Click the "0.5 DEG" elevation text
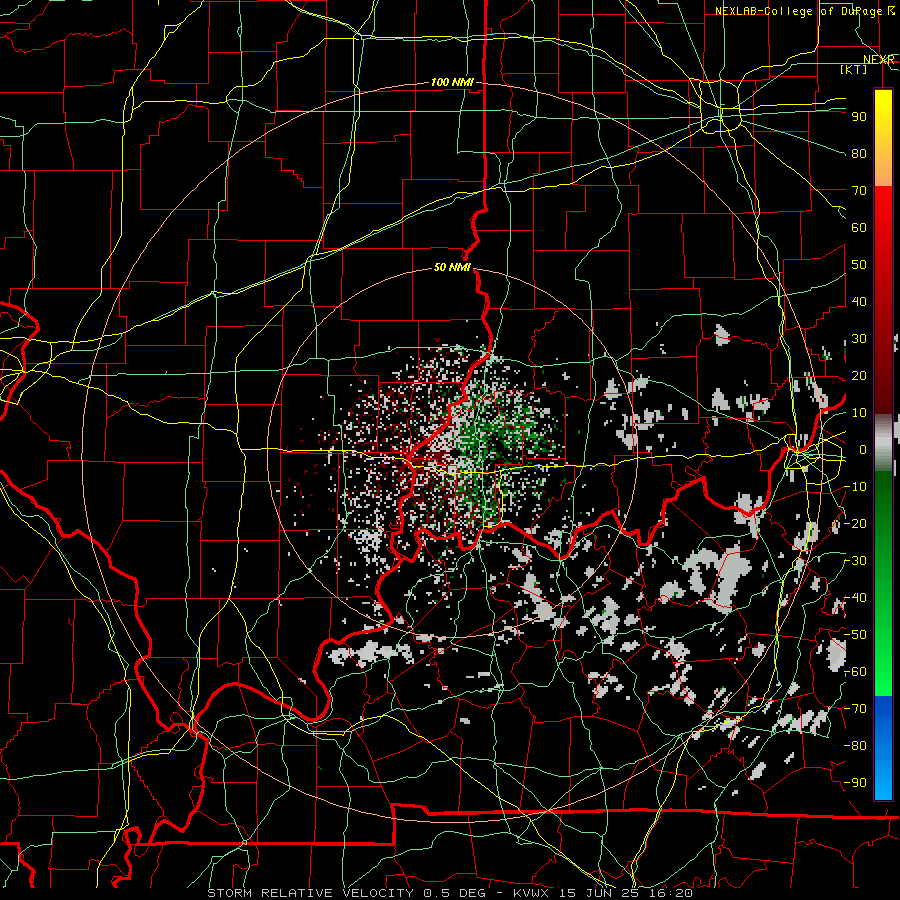The height and width of the screenshot is (900, 900). (454, 893)
